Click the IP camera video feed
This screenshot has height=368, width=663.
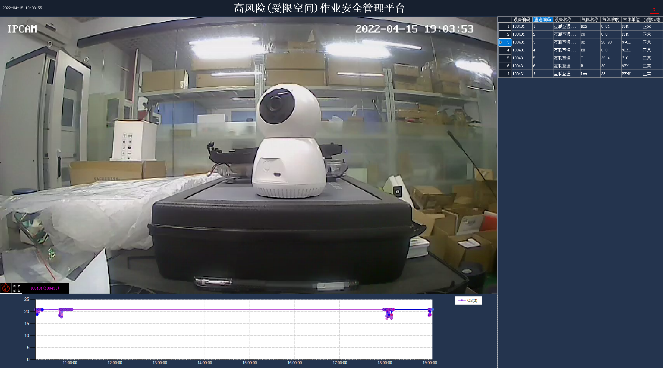249,155
